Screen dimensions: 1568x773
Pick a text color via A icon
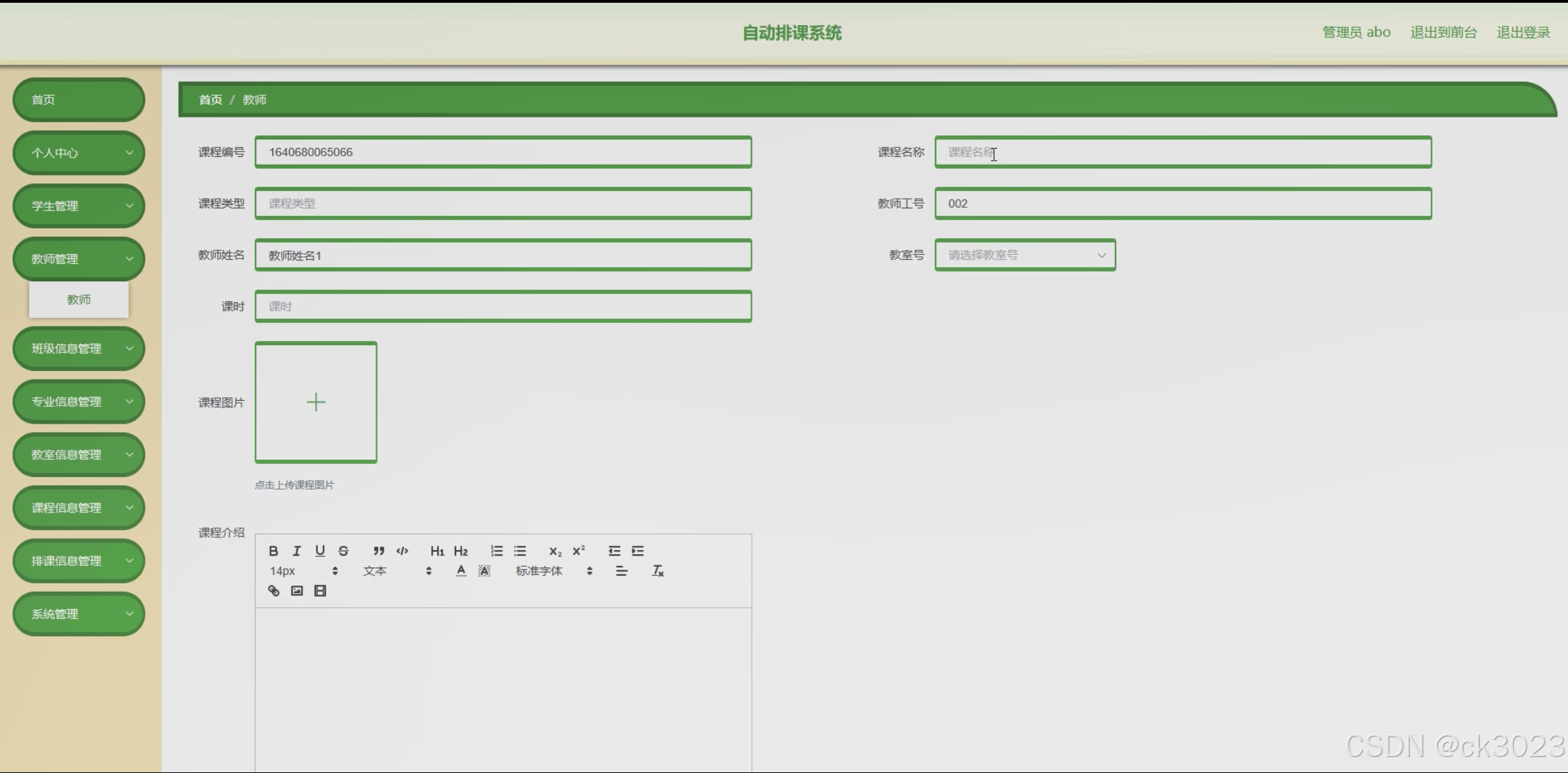point(461,571)
